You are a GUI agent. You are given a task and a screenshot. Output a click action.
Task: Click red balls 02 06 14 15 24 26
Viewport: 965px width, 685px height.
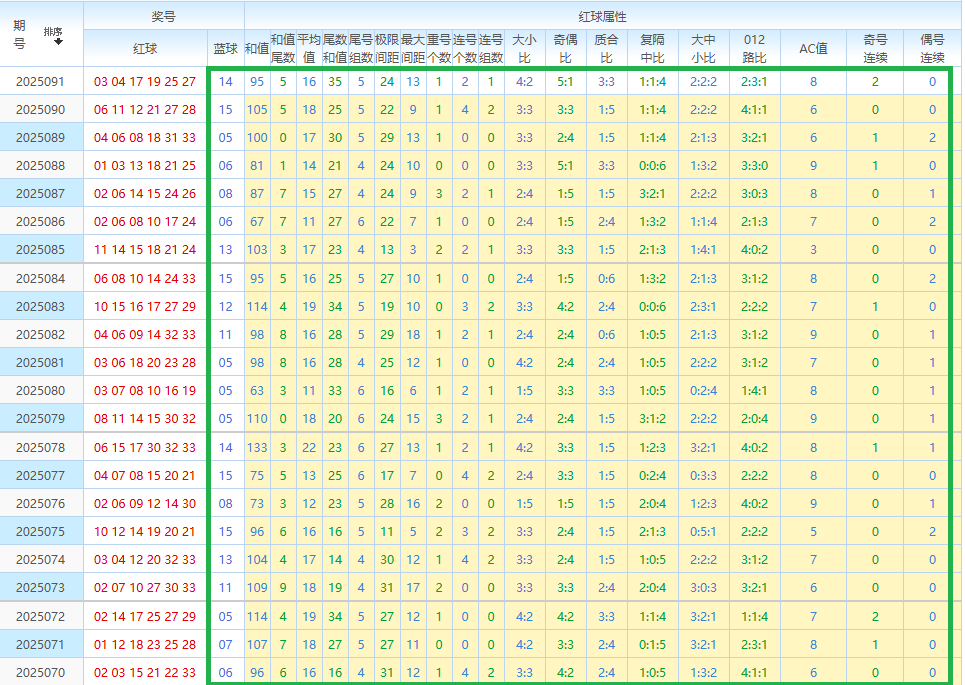click(145, 194)
